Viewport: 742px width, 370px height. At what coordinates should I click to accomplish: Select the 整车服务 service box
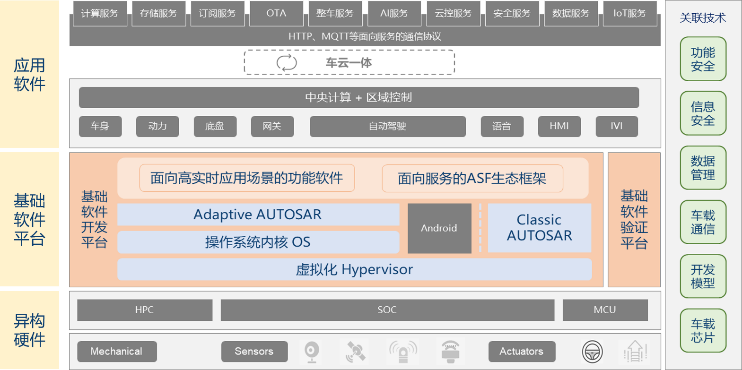[x=335, y=13]
